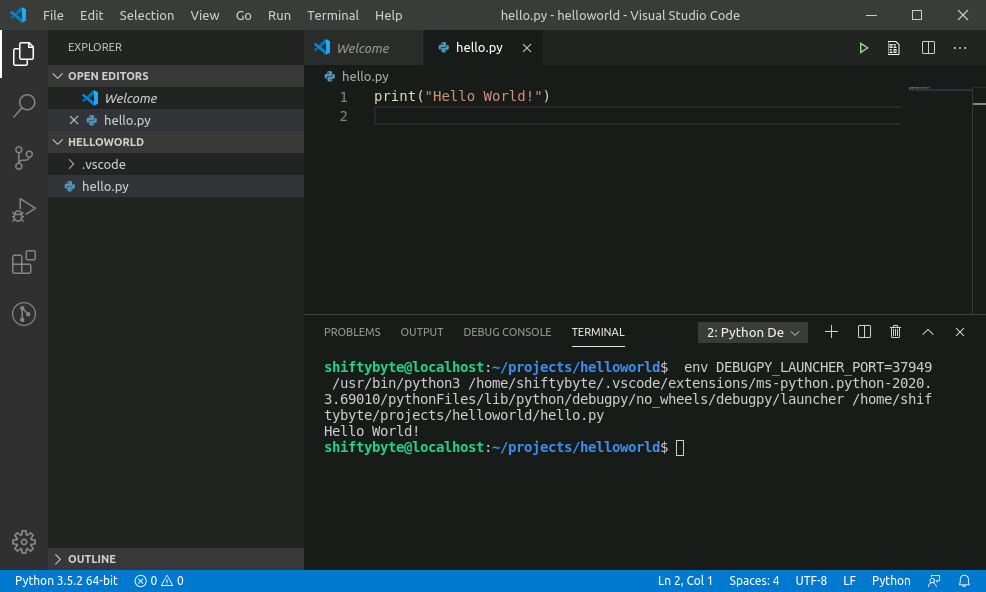Expand the .vscode folder
This screenshot has width=986, height=592.
click(x=176, y=164)
